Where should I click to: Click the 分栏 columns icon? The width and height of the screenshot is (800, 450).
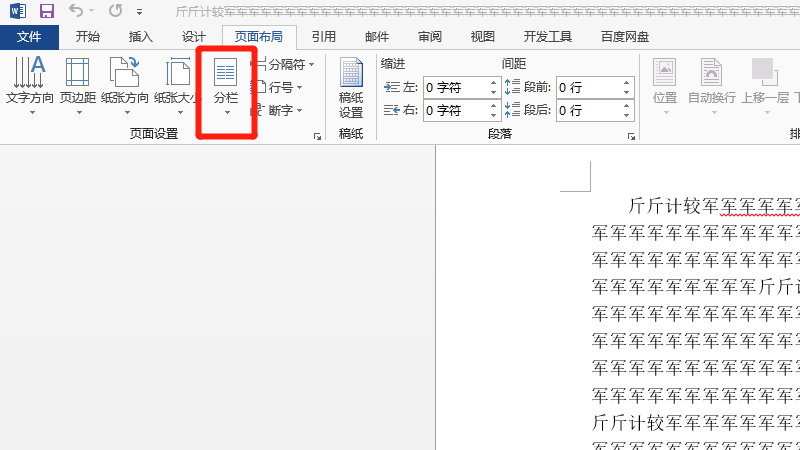coord(226,75)
